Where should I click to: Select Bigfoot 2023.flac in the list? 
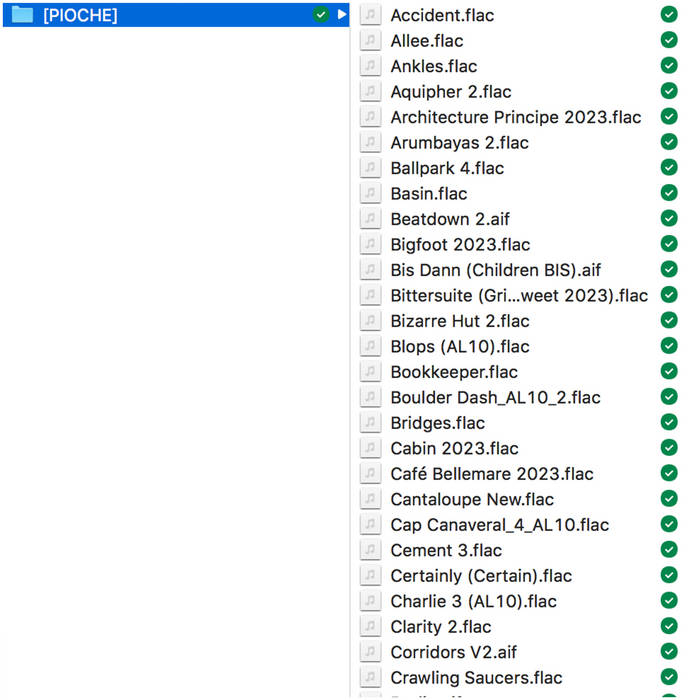tap(460, 245)
